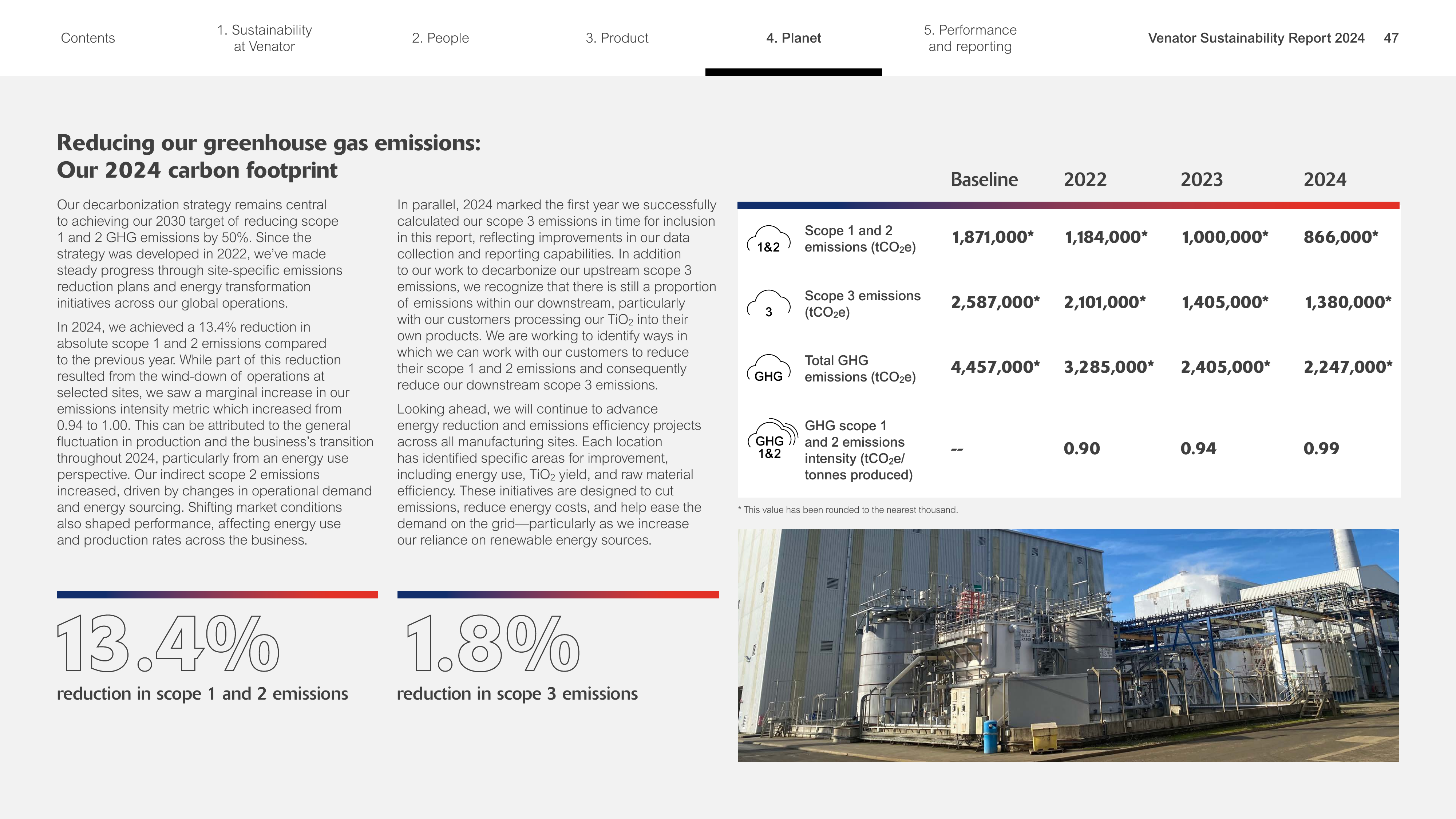Open 5. Performance and reporting tab
Viewport: 1456px width, 819px height.
(x=970, y=38)
